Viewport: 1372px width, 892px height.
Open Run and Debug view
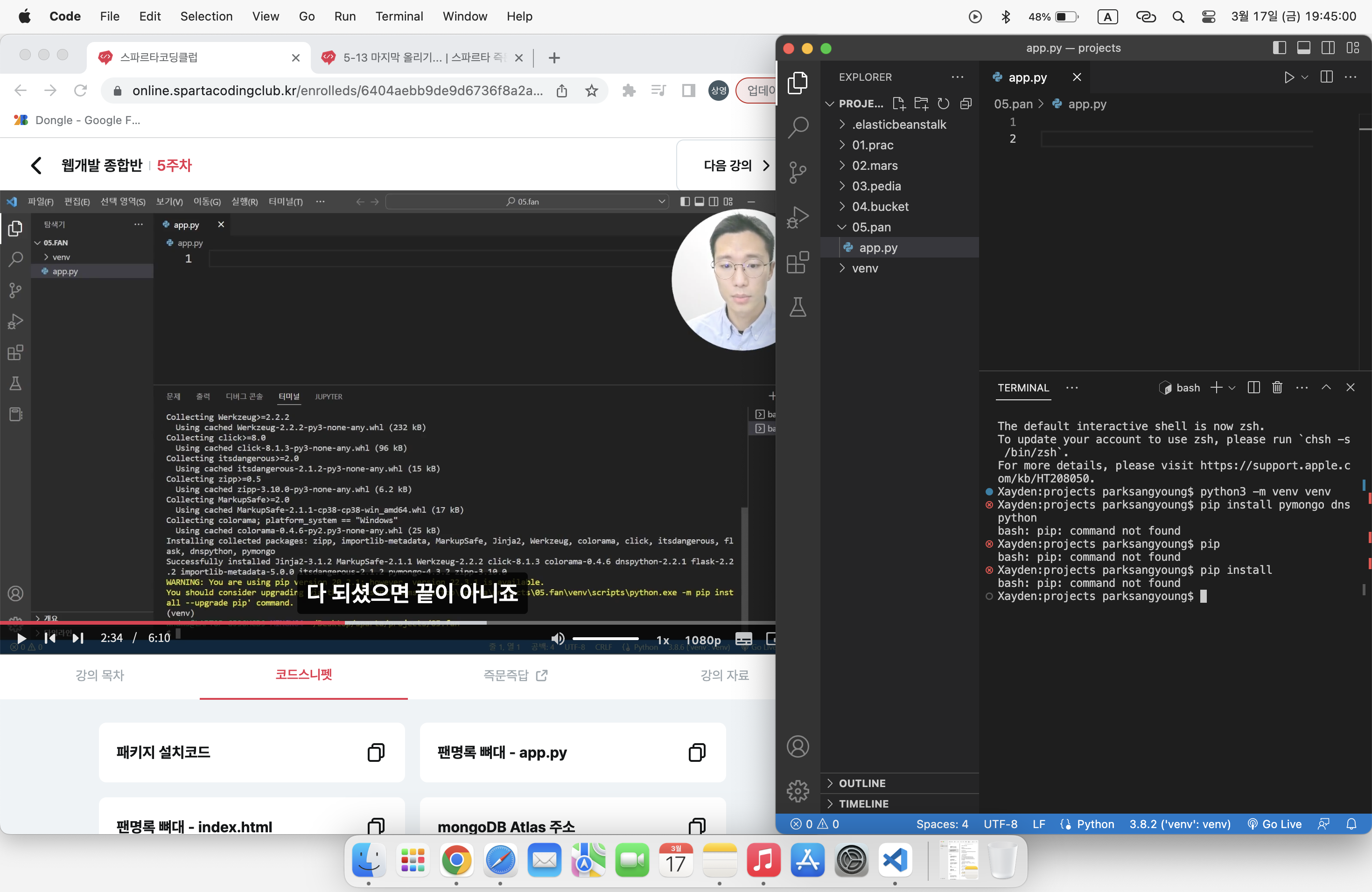(x=798, y=217)
